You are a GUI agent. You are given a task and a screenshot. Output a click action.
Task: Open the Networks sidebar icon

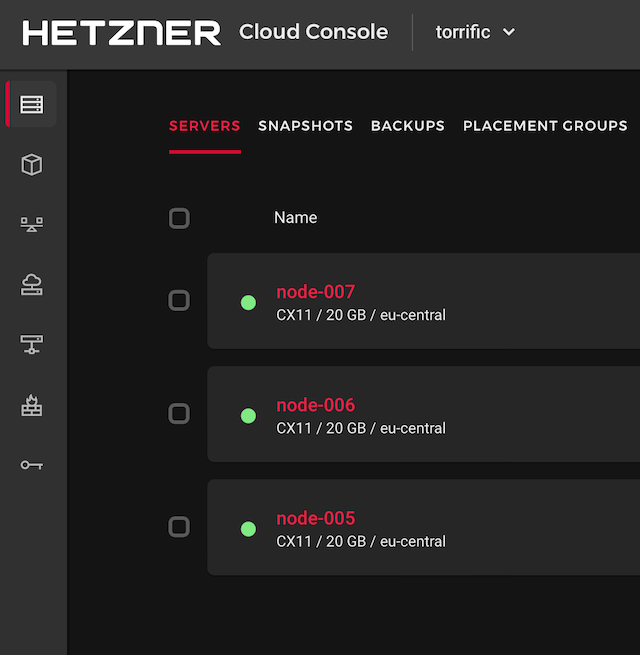(32, 345)
